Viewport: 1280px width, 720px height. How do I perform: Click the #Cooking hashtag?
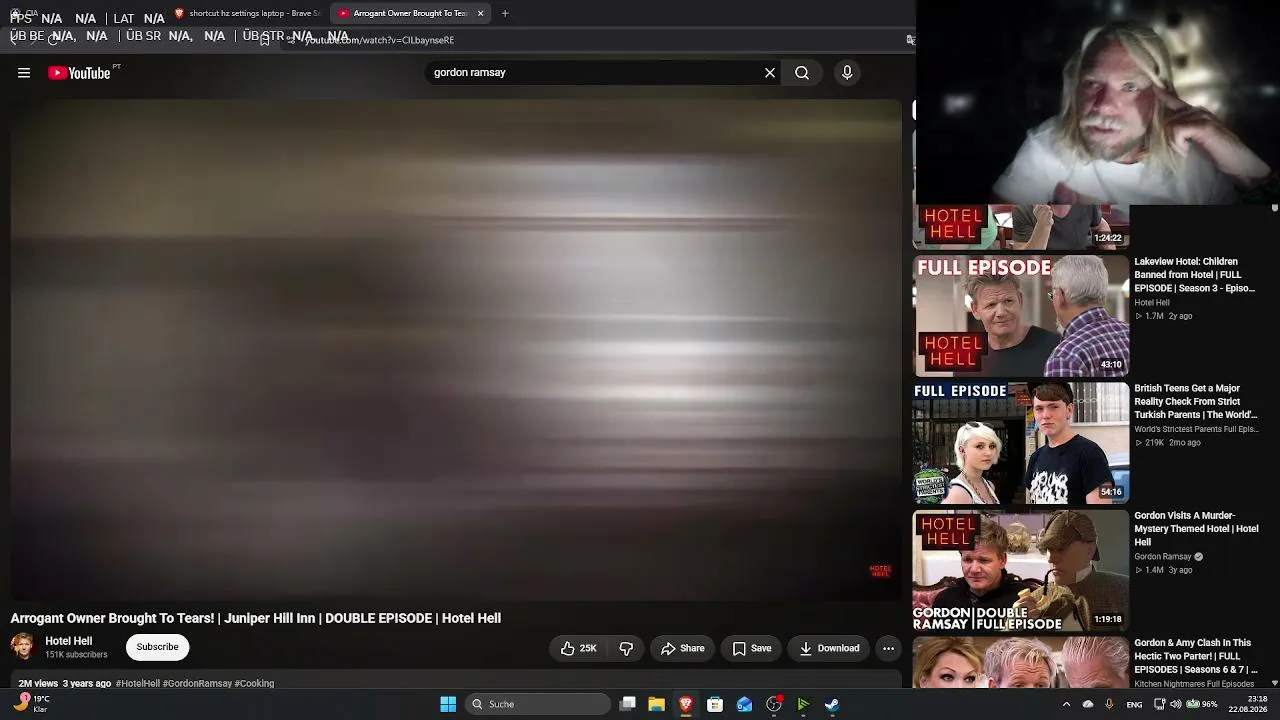[254, 684]
